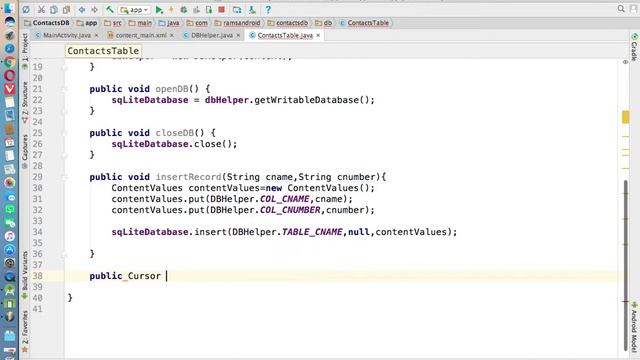The width and height of the screenshot is (640, 360).
Task: Select the ContactsTable.java tab
Action: [284, 36]
